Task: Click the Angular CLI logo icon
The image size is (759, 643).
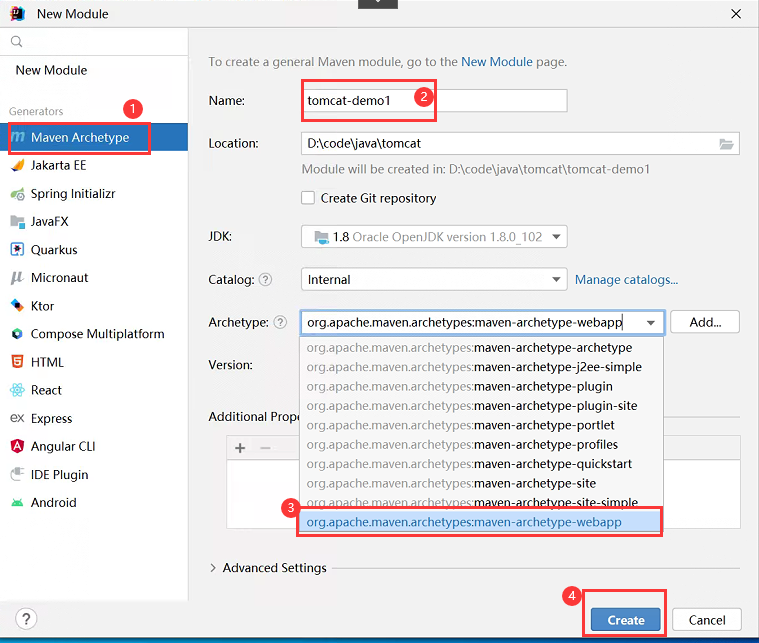Action: (x=17, y=446)
